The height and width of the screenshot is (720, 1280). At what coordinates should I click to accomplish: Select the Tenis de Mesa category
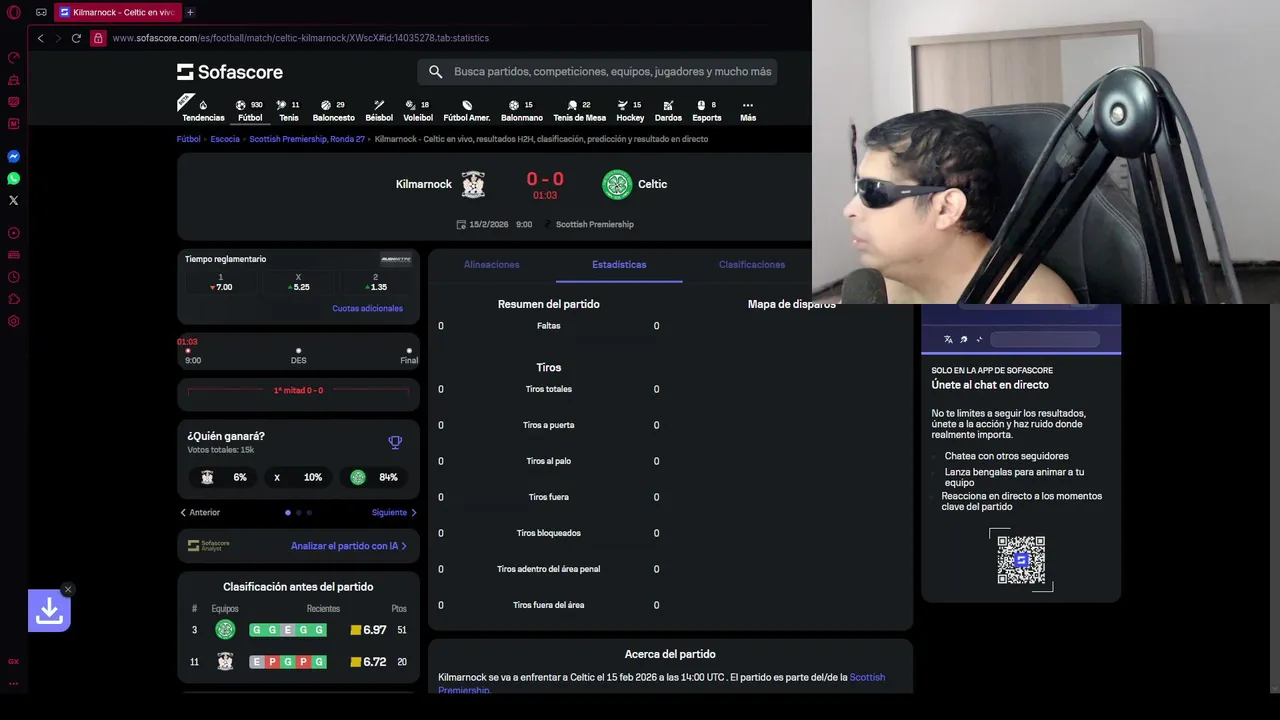[579, 110]
